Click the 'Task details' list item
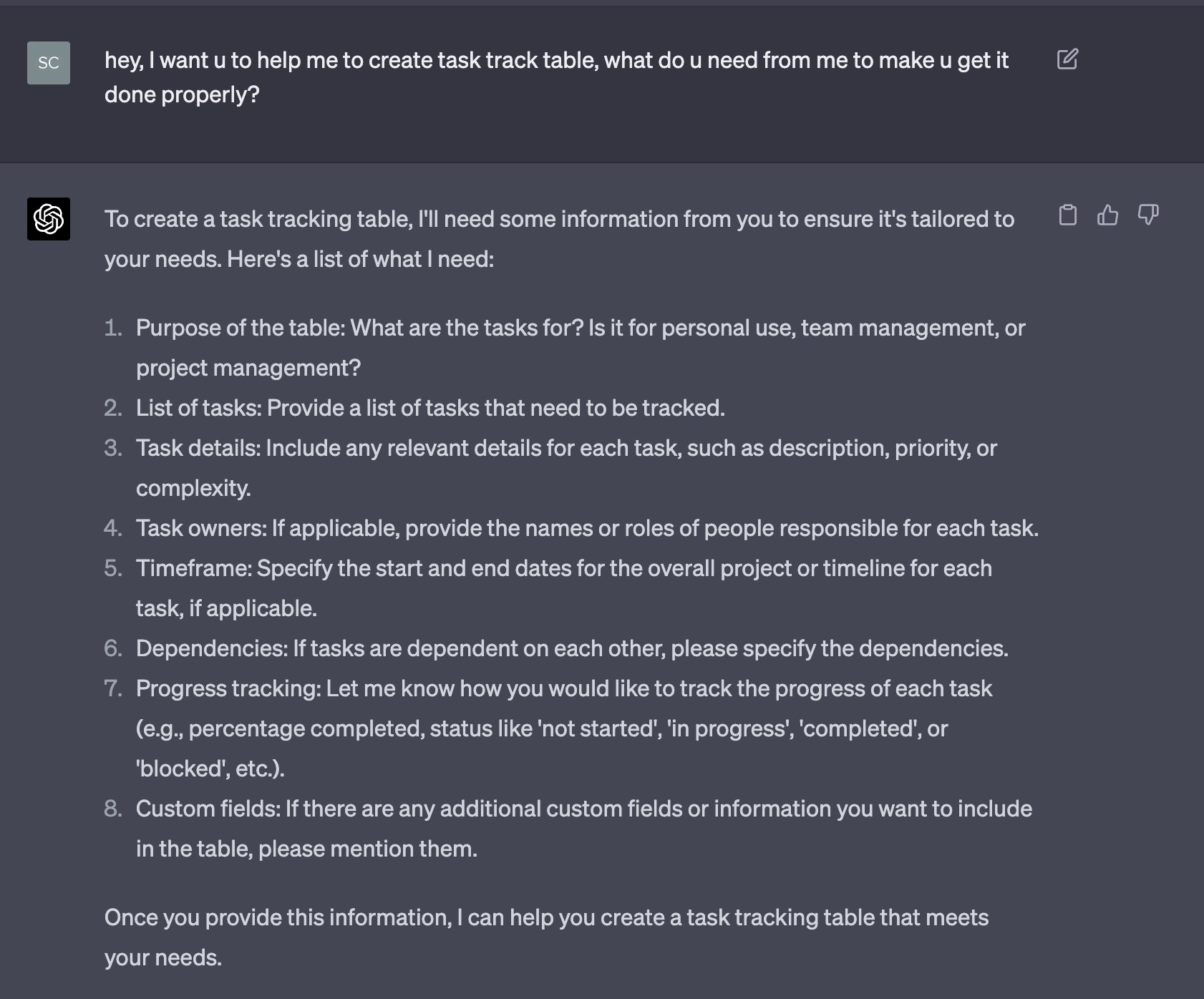The width and height of the screenshot is (1204, 999). tap(565, 449)
